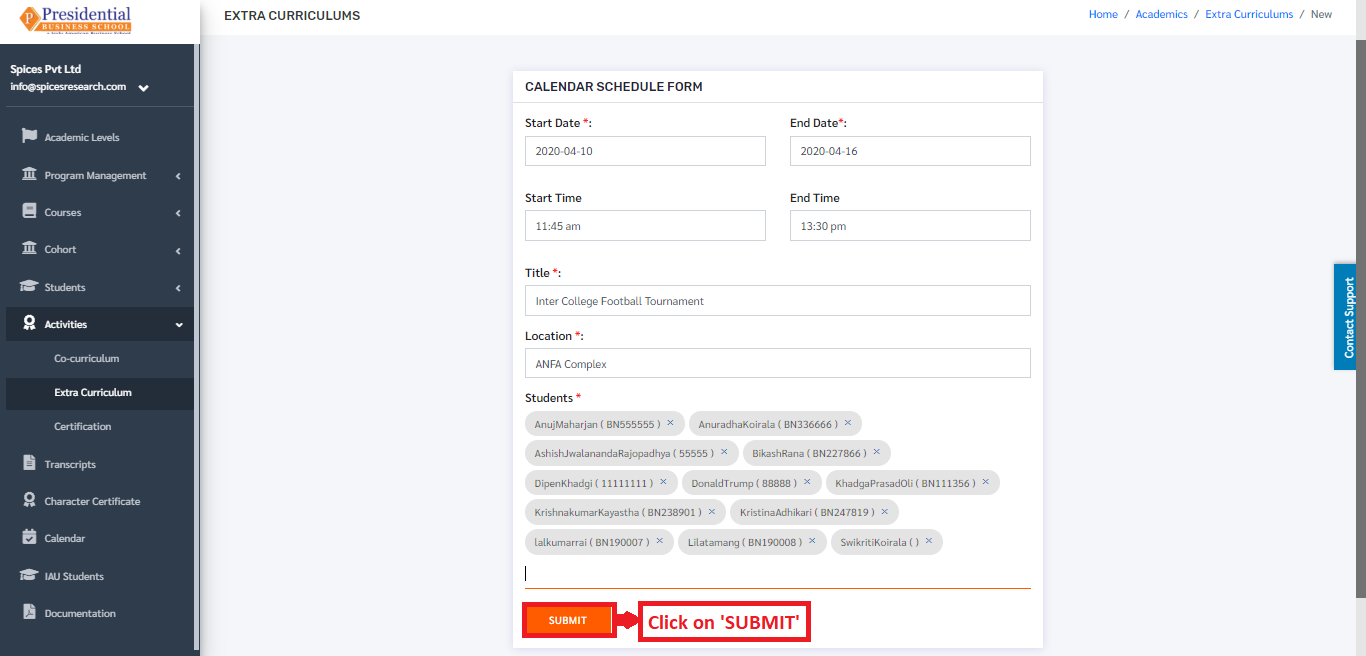
Task: Open Extra Curriculums breadcrumb link
Action: point(1249,14)
